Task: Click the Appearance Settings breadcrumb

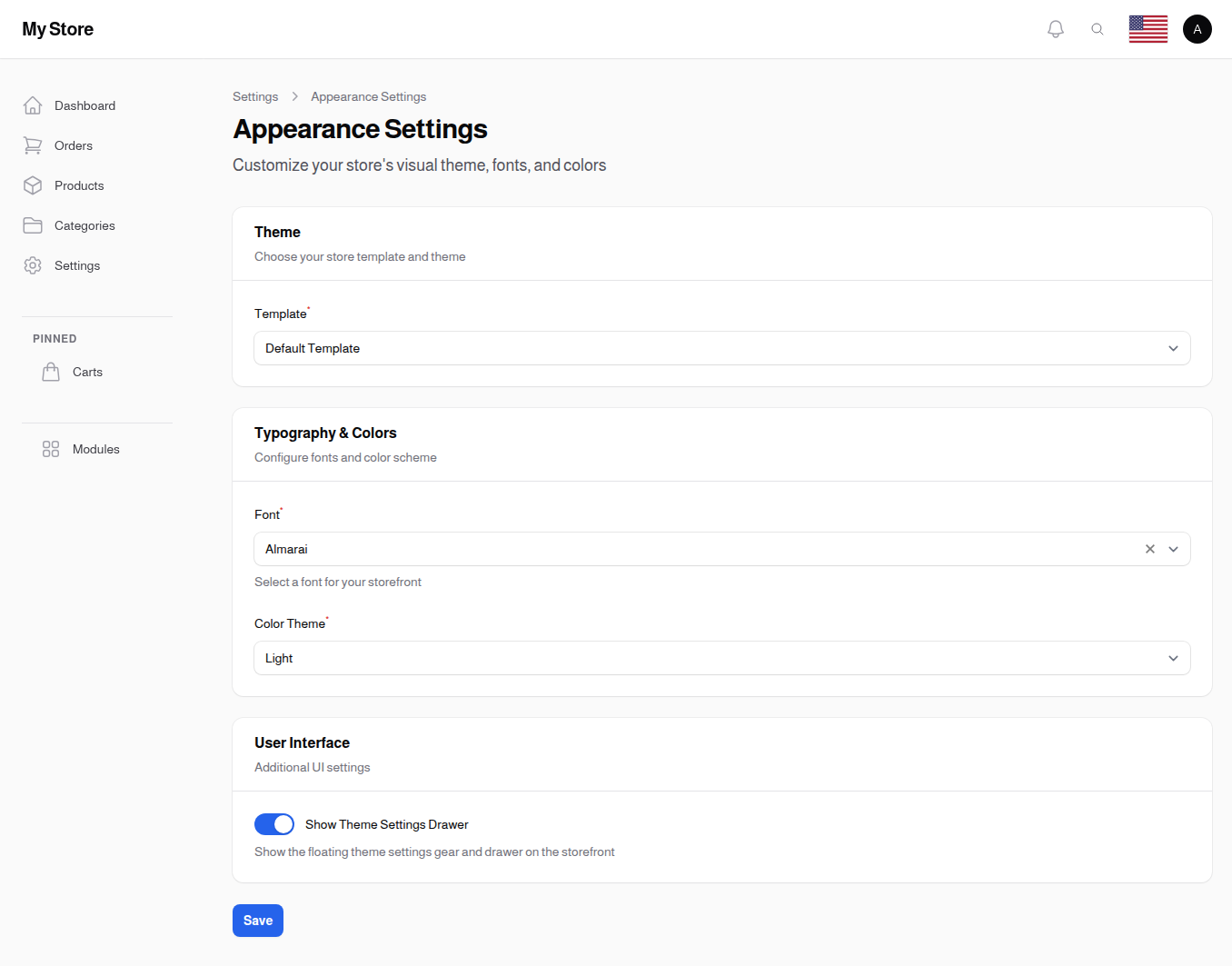Action: coord(368,96)
